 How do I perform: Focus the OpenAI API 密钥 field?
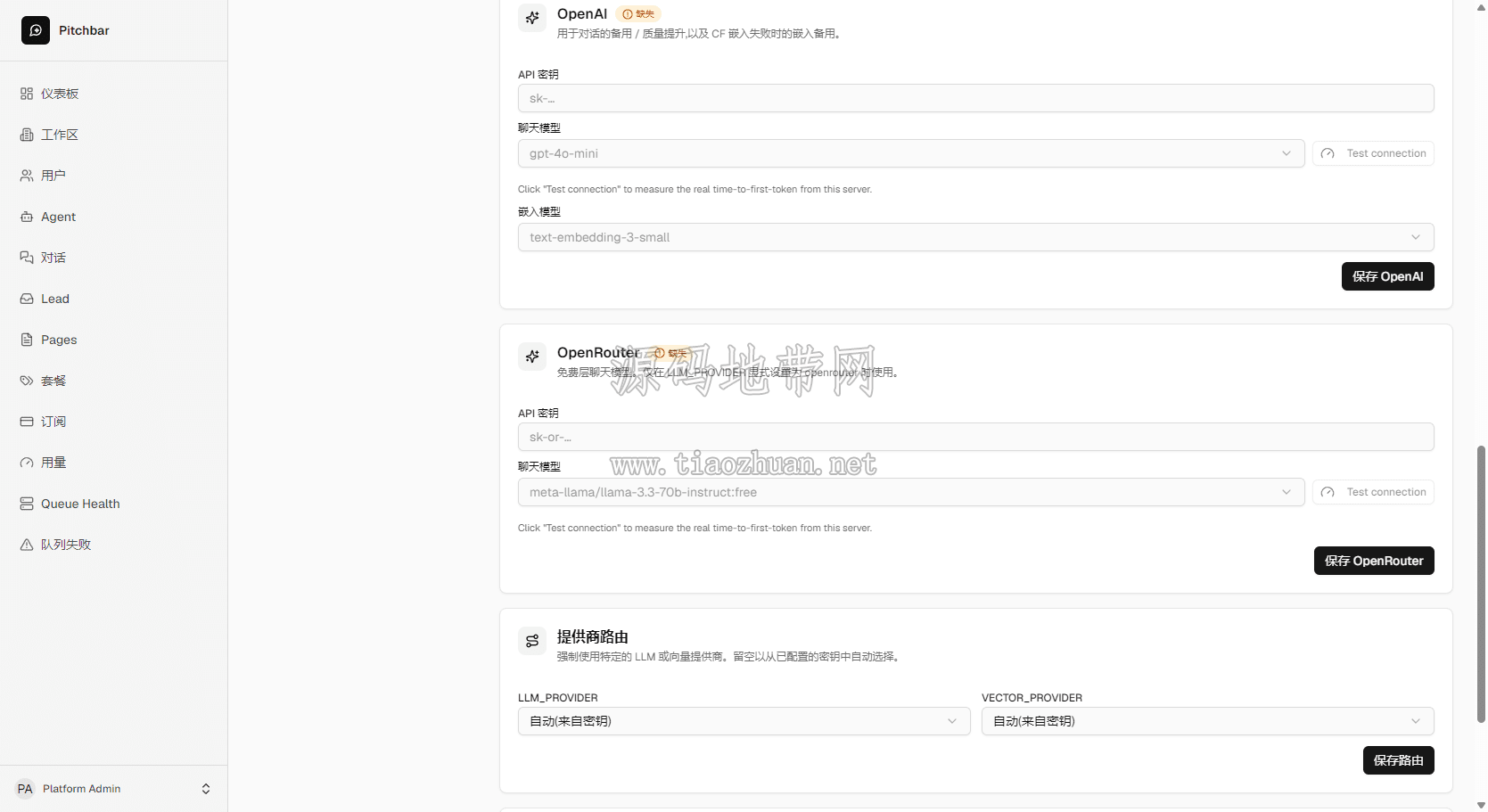coord(976,98)
